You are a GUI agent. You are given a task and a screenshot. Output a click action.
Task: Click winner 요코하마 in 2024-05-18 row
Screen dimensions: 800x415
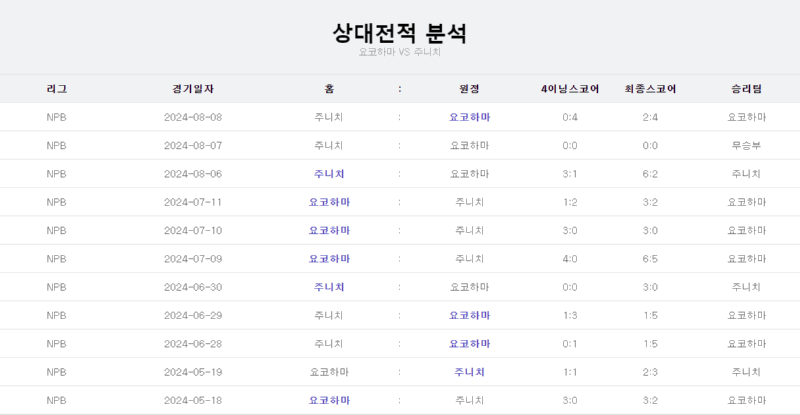coord(746,401)
